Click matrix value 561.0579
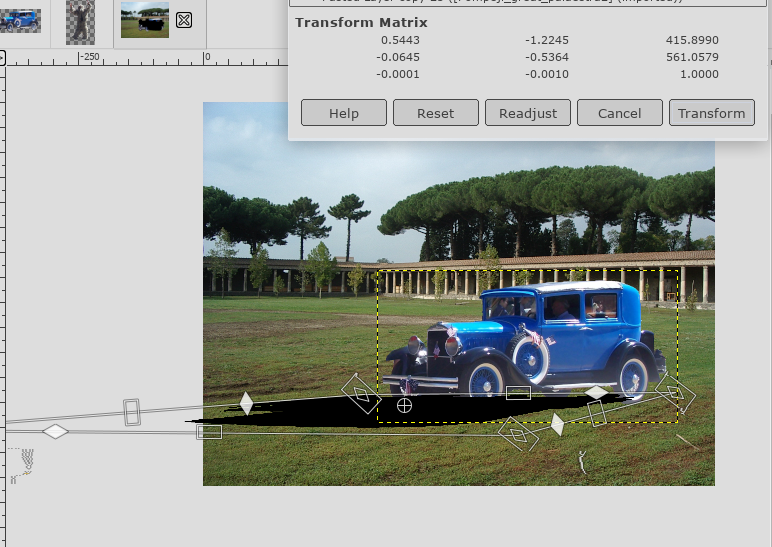772x547 pixels. tap(692, 57)
